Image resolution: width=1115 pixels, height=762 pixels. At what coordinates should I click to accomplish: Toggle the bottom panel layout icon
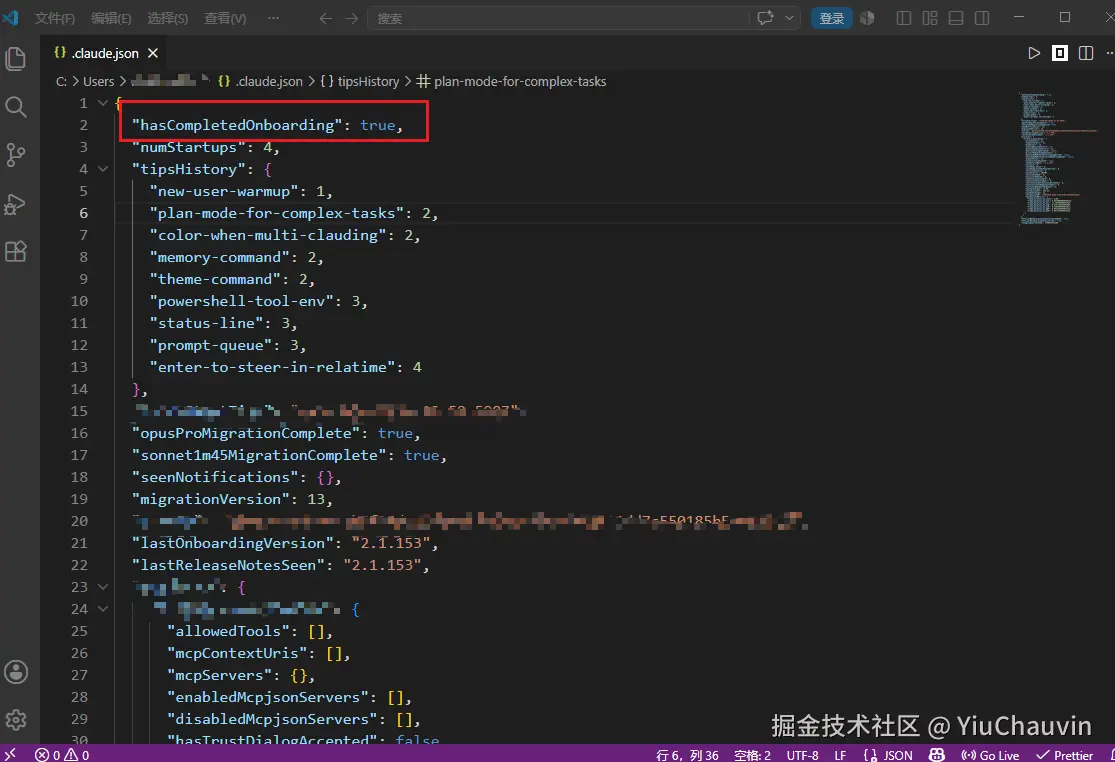pos(956,18)
